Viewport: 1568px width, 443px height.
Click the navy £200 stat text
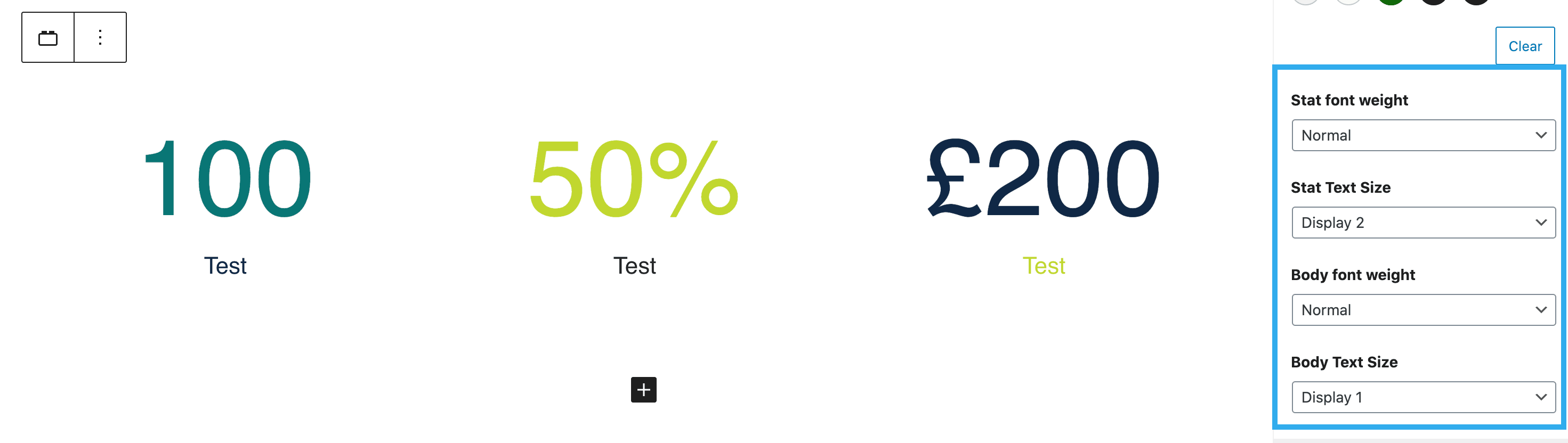click(x=1042, y=178)
